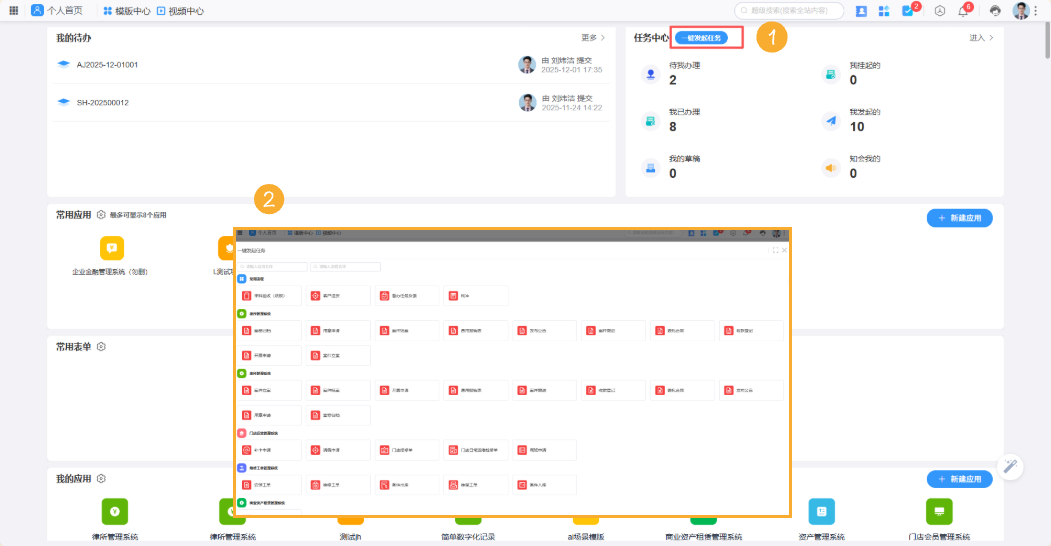Open the 资产管理系统 app

coord(821,511)
